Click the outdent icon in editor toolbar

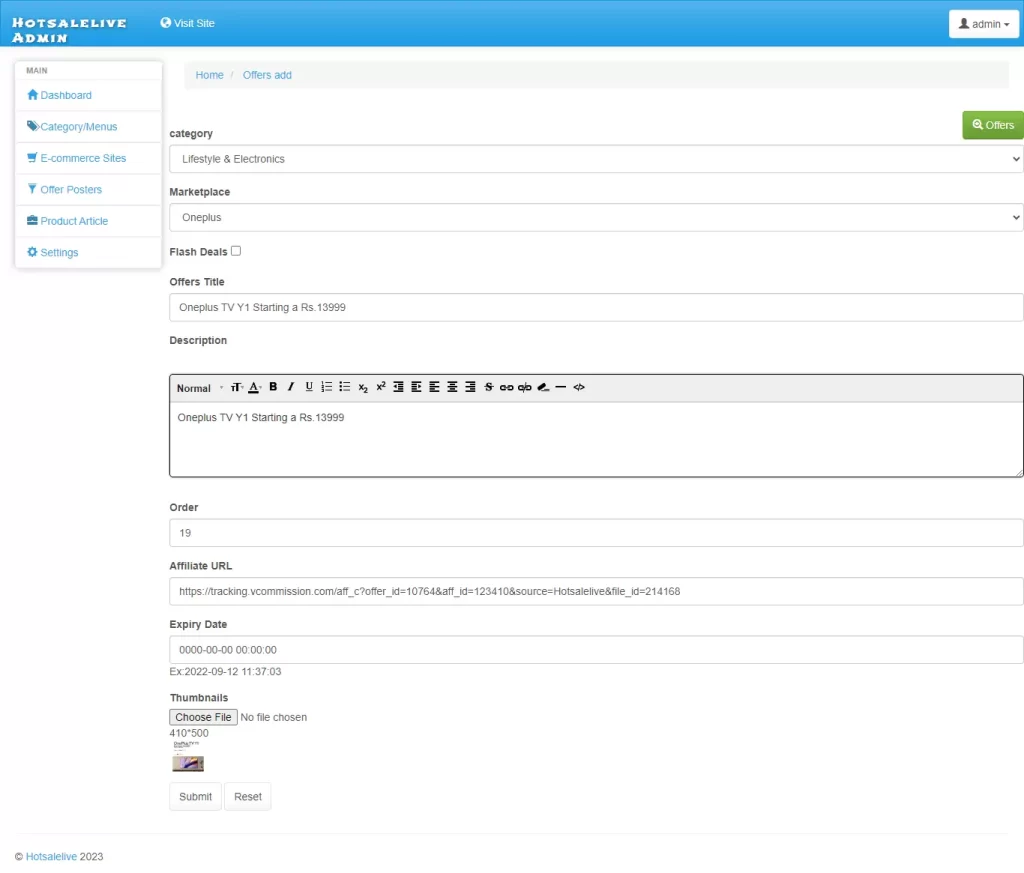coord(398,387)
